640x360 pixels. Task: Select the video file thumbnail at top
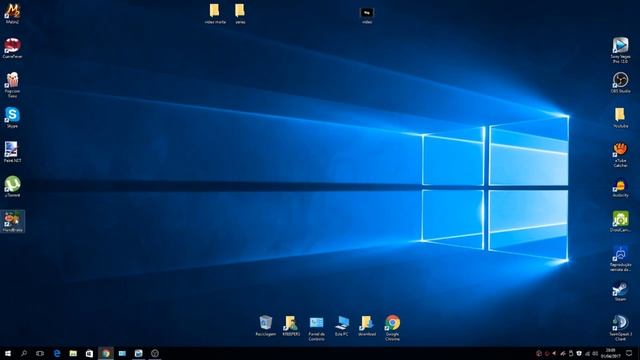coord(367,16)
